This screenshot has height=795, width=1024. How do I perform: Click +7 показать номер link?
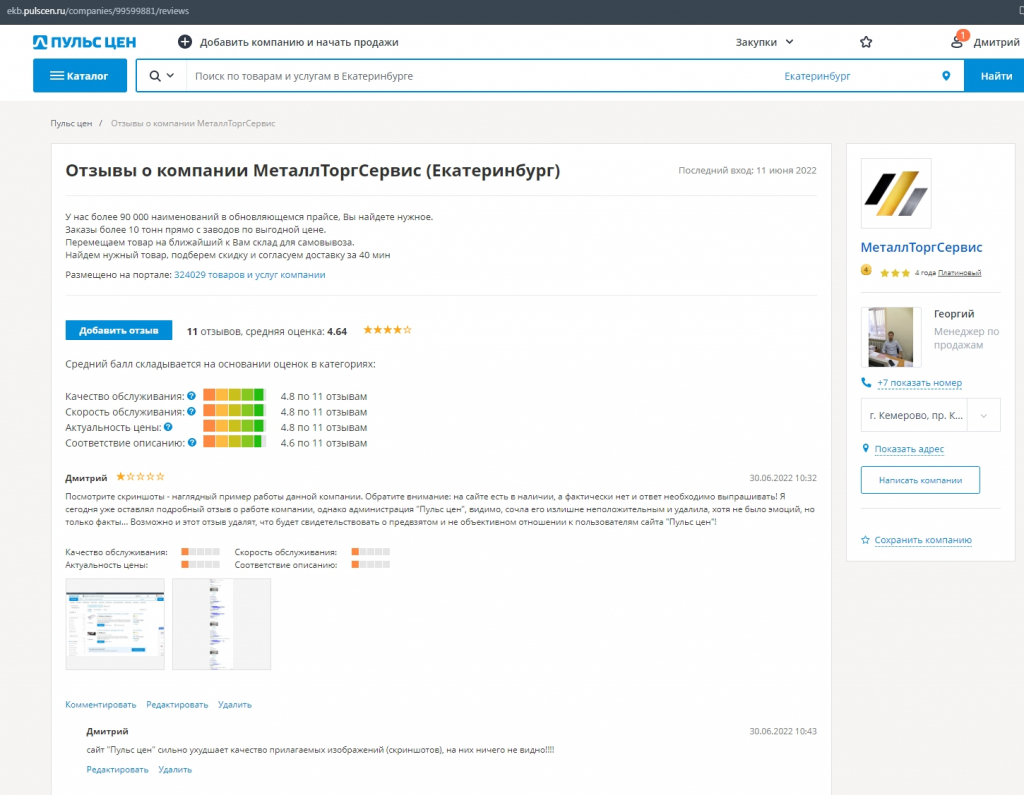pyautogui.click(x=920, y=383)
